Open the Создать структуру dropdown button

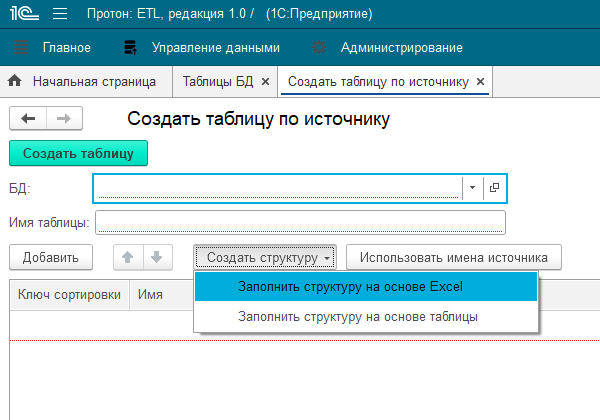265,257
